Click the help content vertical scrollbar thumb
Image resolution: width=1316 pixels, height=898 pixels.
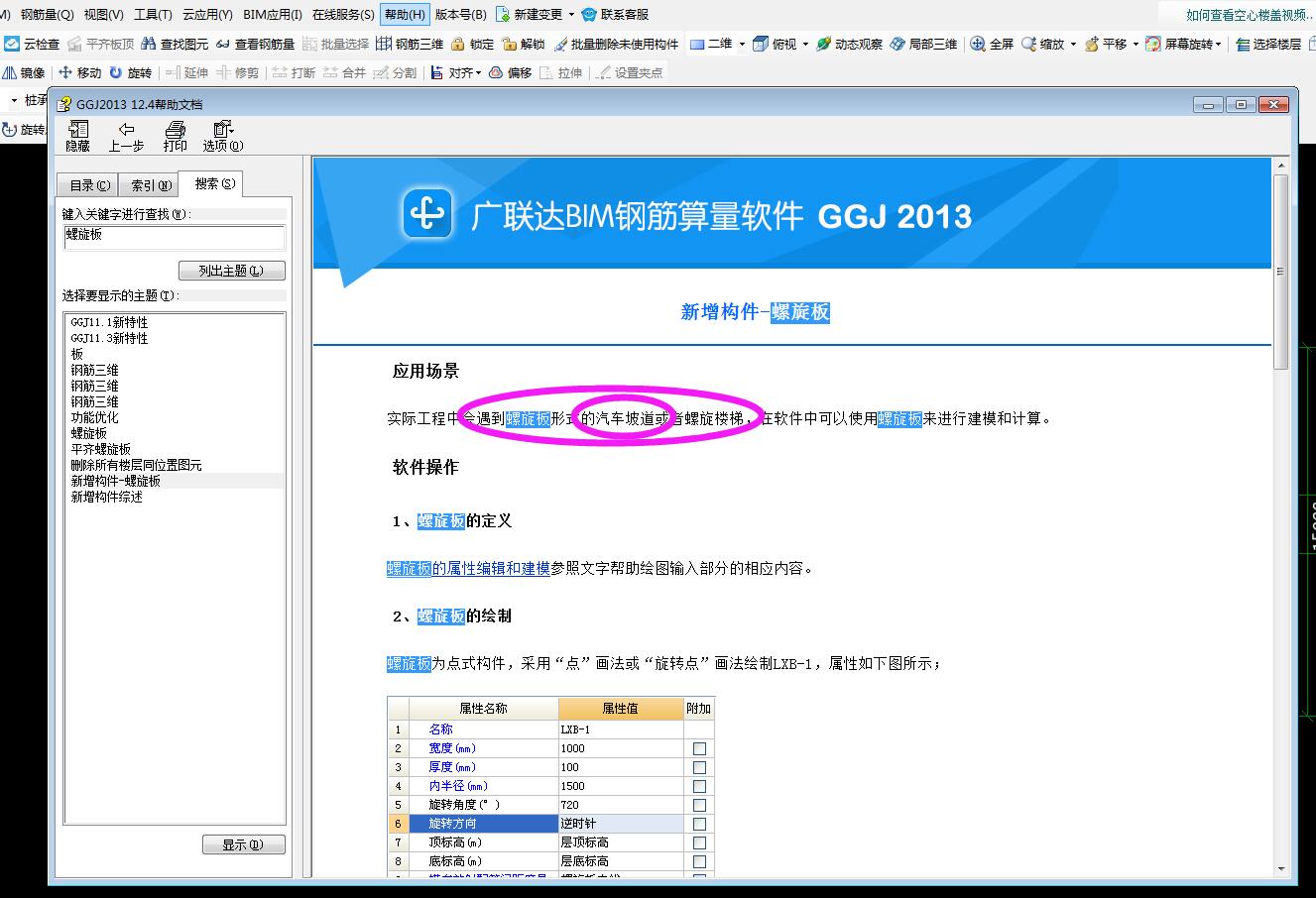pos(1280,272)
